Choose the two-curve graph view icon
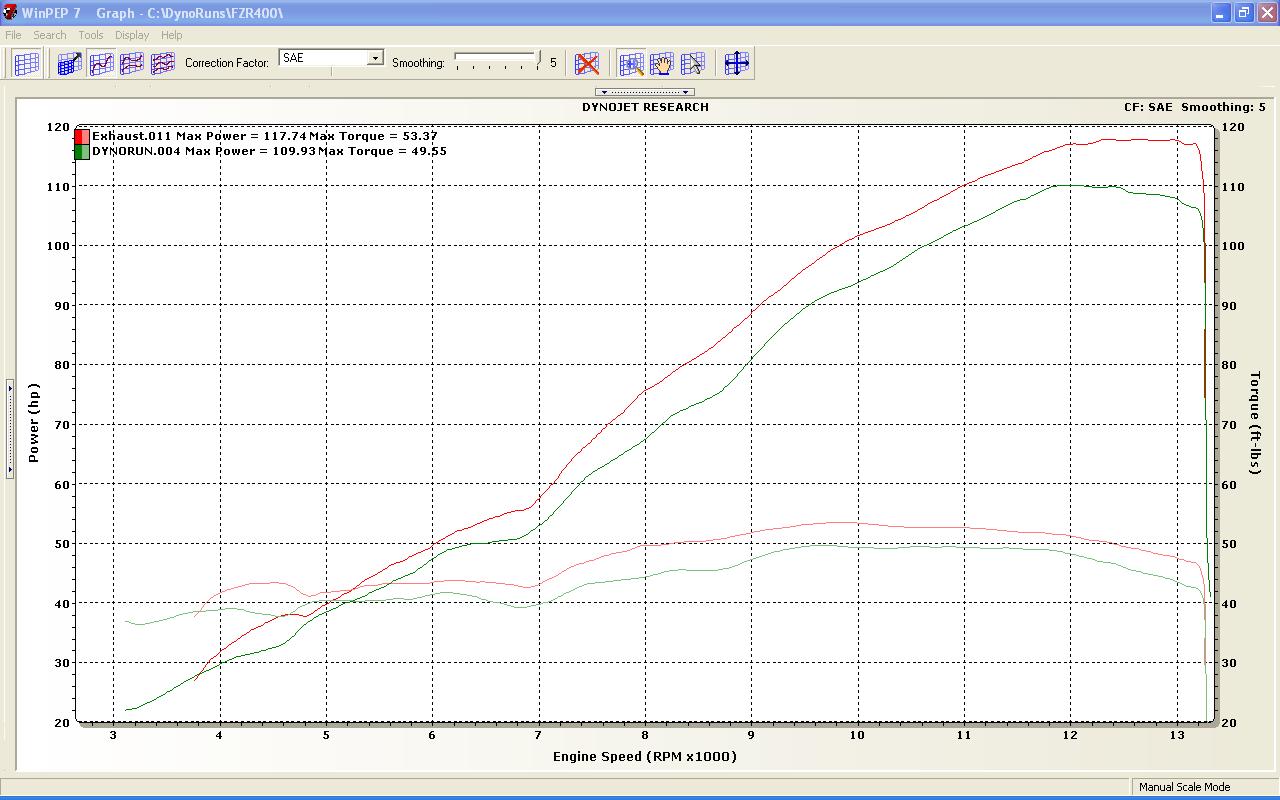This screenshot has height=800, width=1280. [x=132, y=63]
